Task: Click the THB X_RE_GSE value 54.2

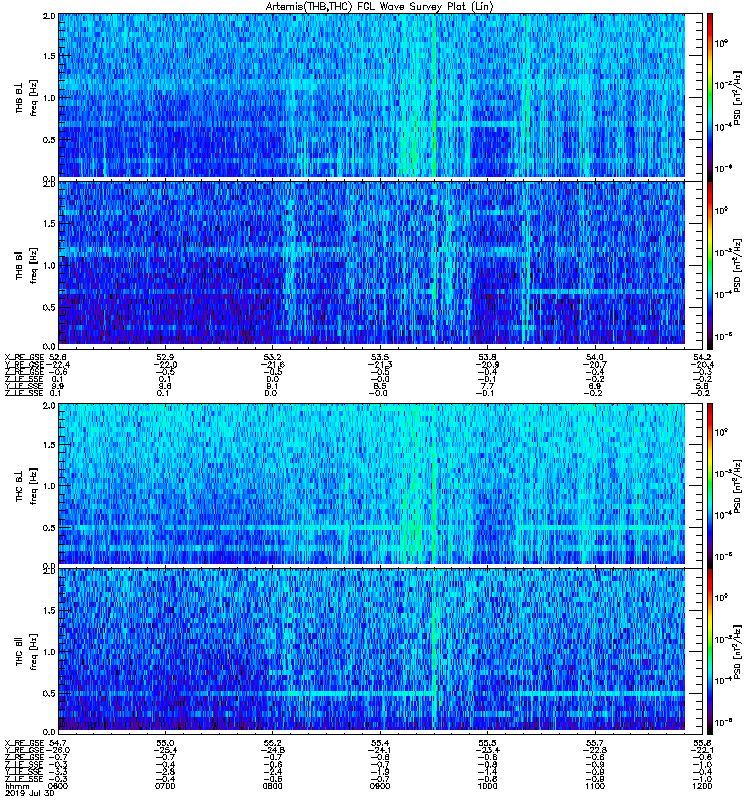Action: 702,357
